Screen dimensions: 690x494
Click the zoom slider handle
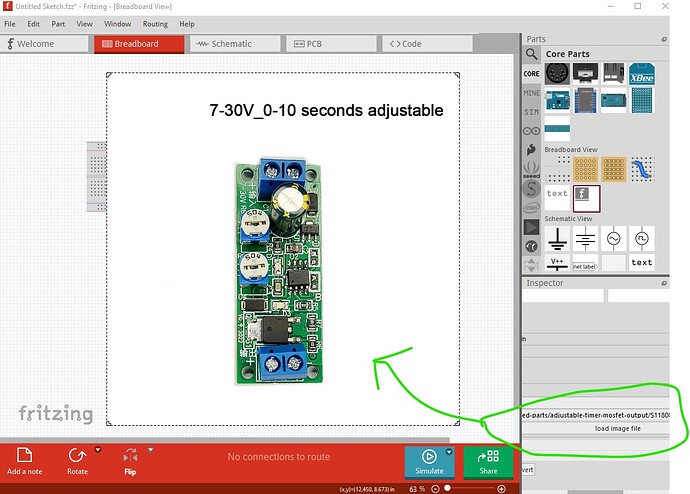click(x=448, y=488)
